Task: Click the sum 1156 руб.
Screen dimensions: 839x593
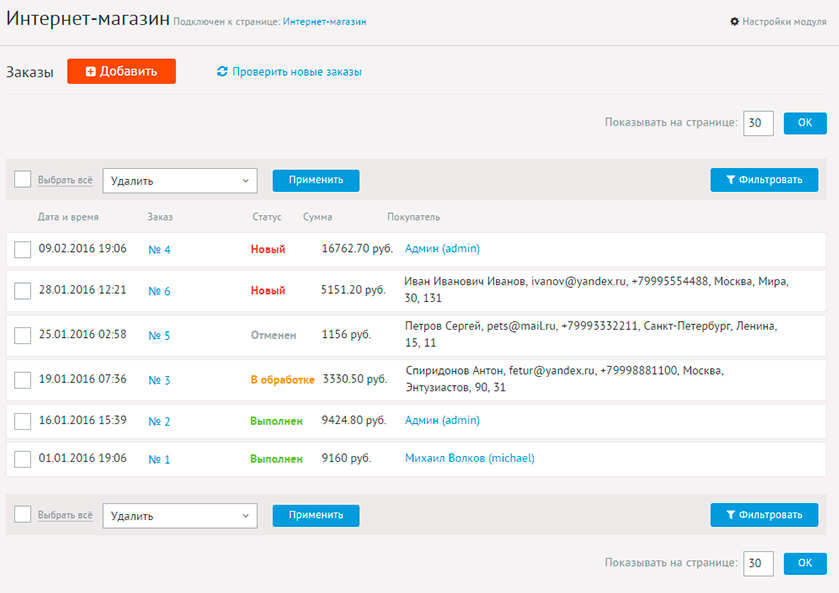Action: click(346, 334)
